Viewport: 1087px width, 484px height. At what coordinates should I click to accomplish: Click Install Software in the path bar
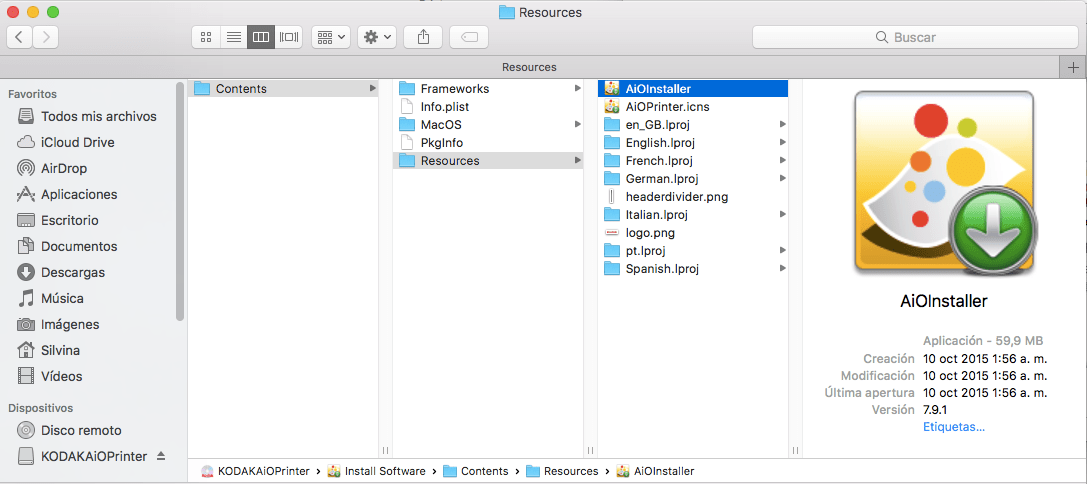coord(376,472)
